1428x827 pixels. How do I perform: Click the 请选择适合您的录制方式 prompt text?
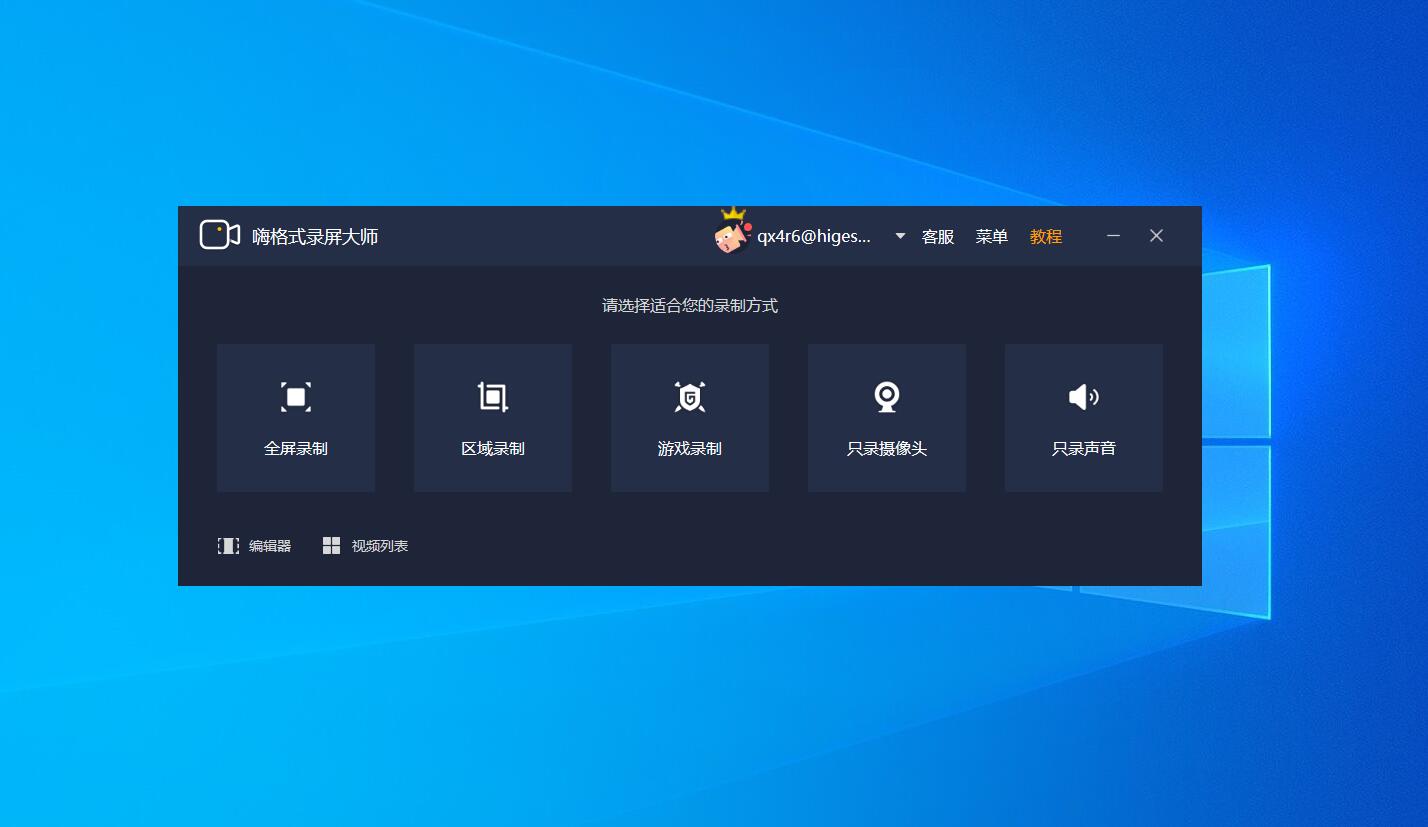[x=690, y=306]
